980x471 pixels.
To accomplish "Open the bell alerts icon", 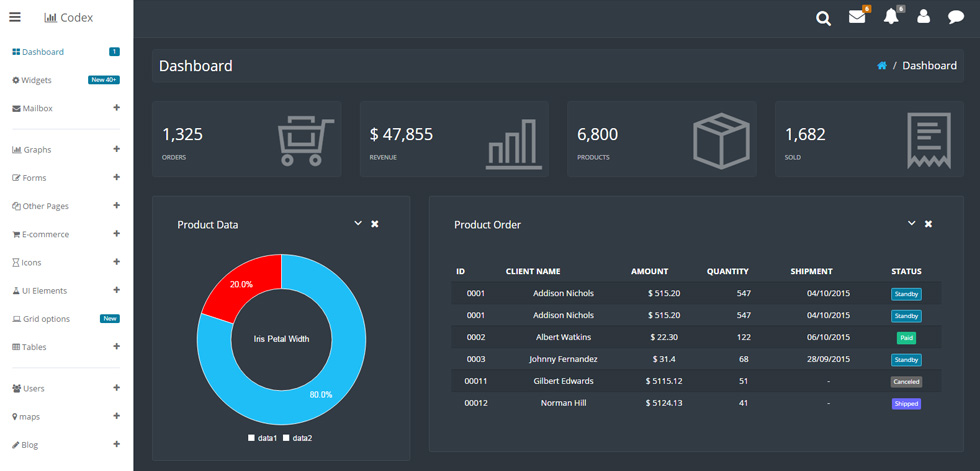I will 891,17.
